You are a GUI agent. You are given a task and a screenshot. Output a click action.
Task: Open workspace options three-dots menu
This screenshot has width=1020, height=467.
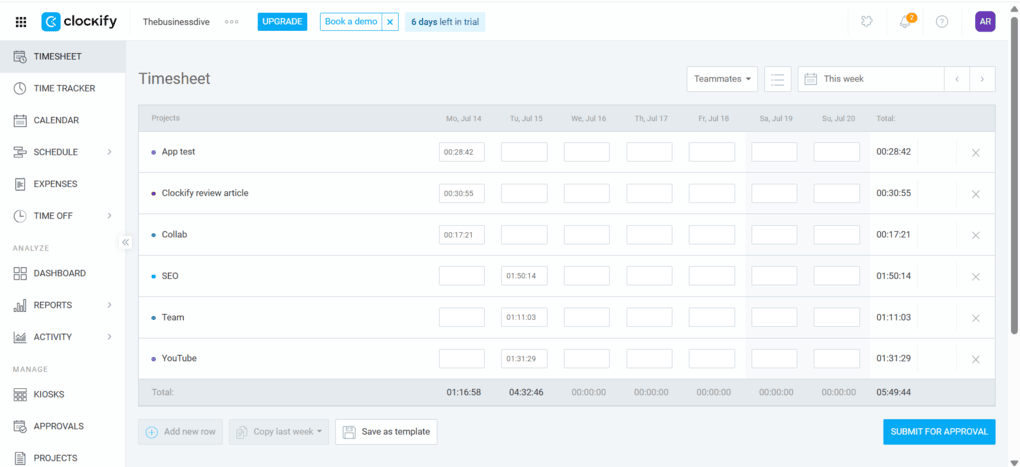coord(232,21)
